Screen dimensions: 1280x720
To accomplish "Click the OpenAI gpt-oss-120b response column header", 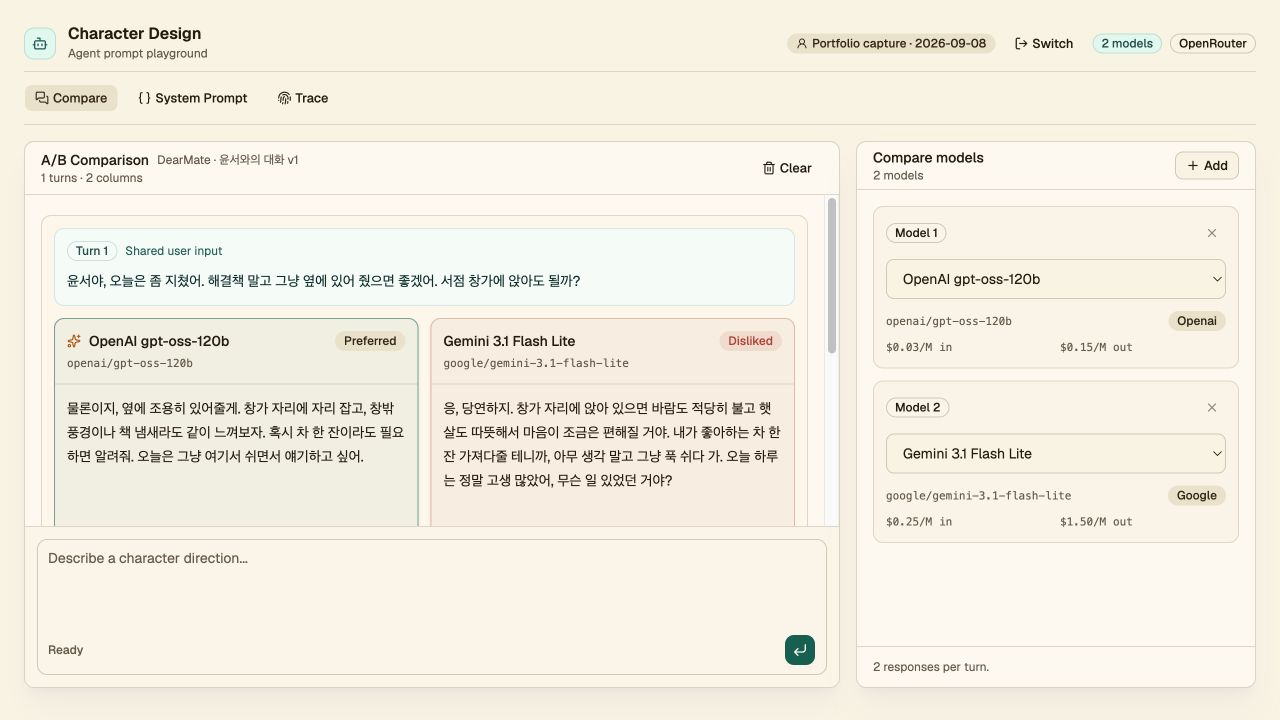I will 236,351.
